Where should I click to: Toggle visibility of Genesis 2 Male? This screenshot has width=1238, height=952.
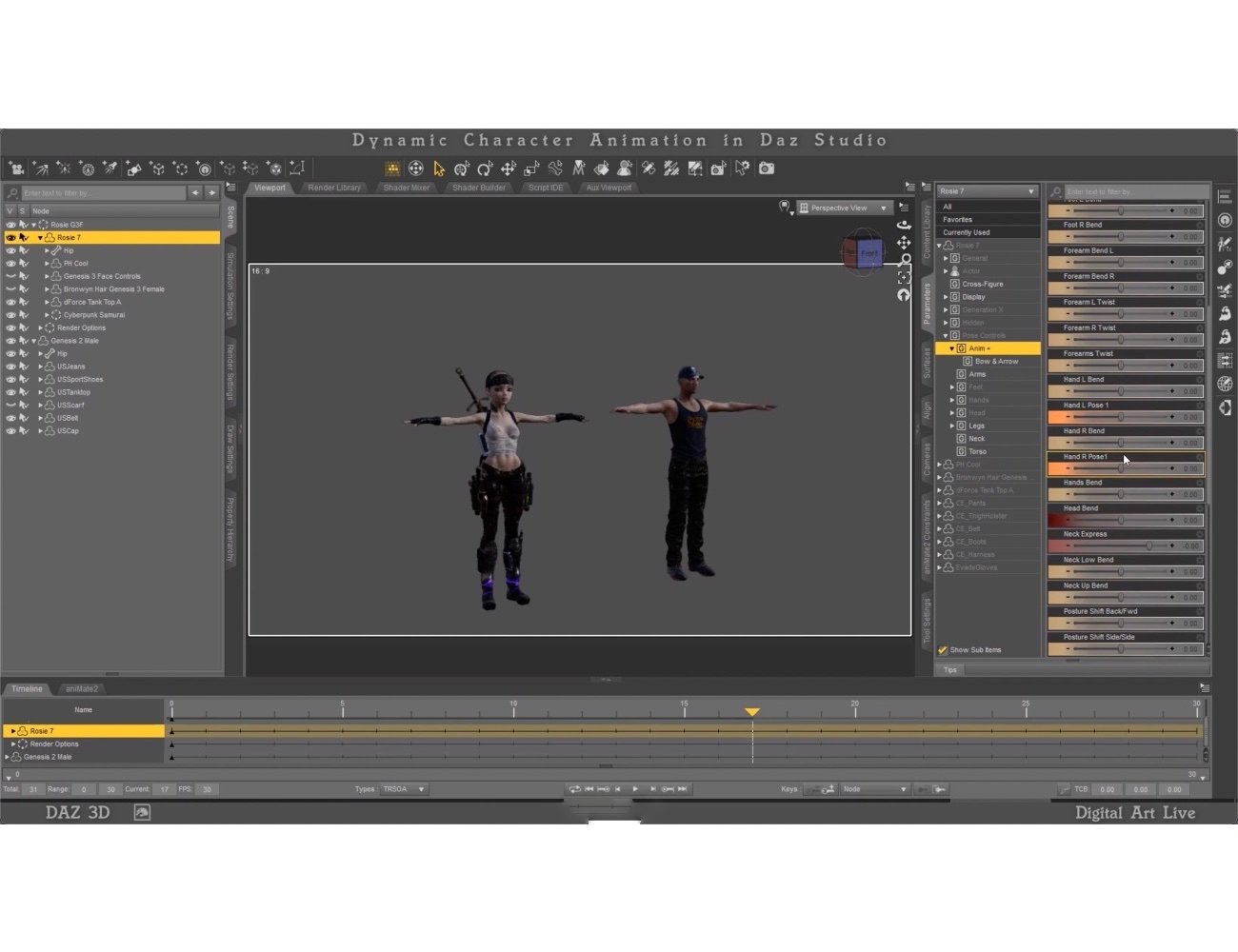click(x=10, y=340)
